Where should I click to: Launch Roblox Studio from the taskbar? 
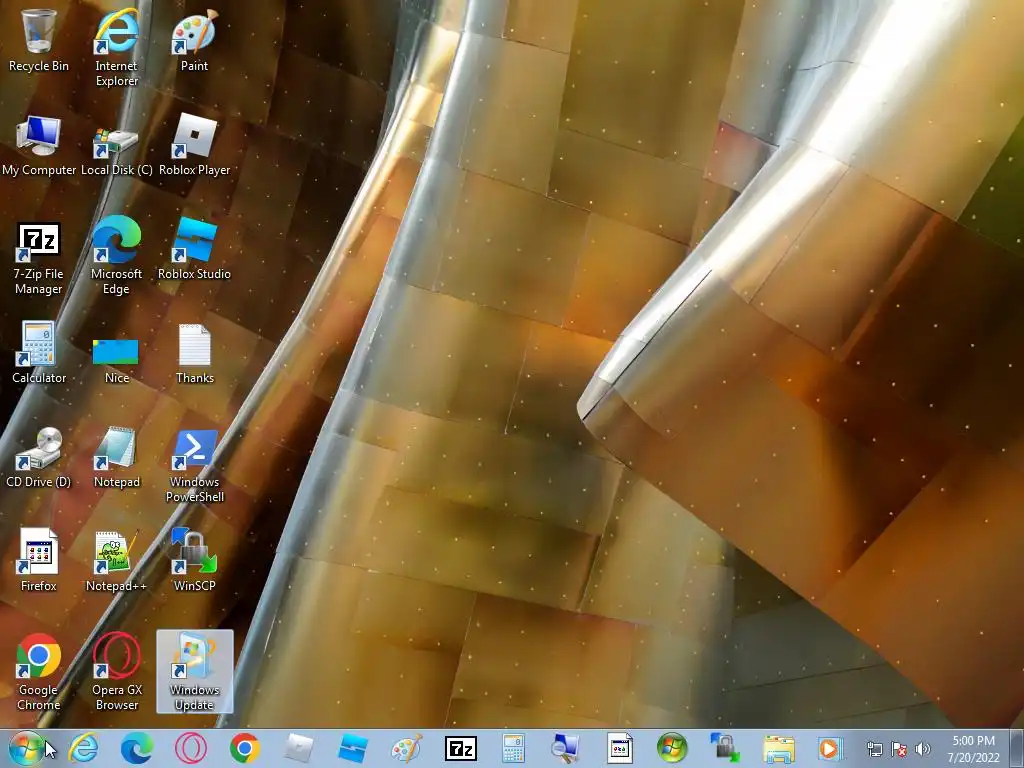353,748
